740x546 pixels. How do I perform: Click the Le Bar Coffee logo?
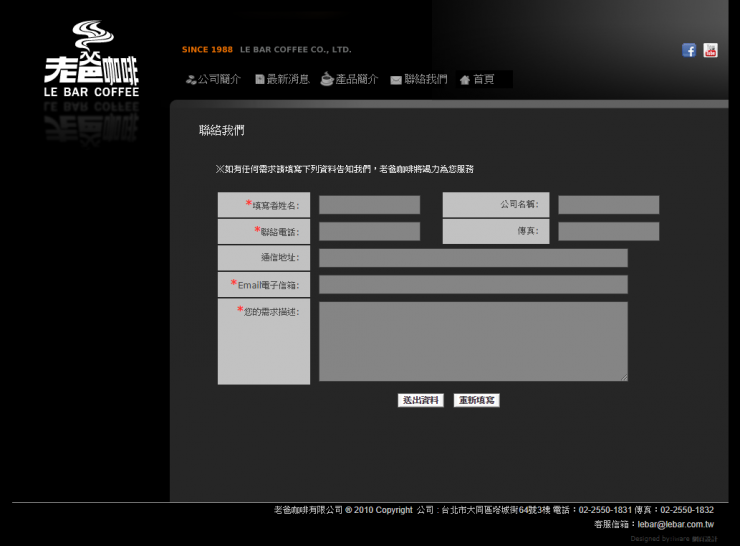coord(91,62)
